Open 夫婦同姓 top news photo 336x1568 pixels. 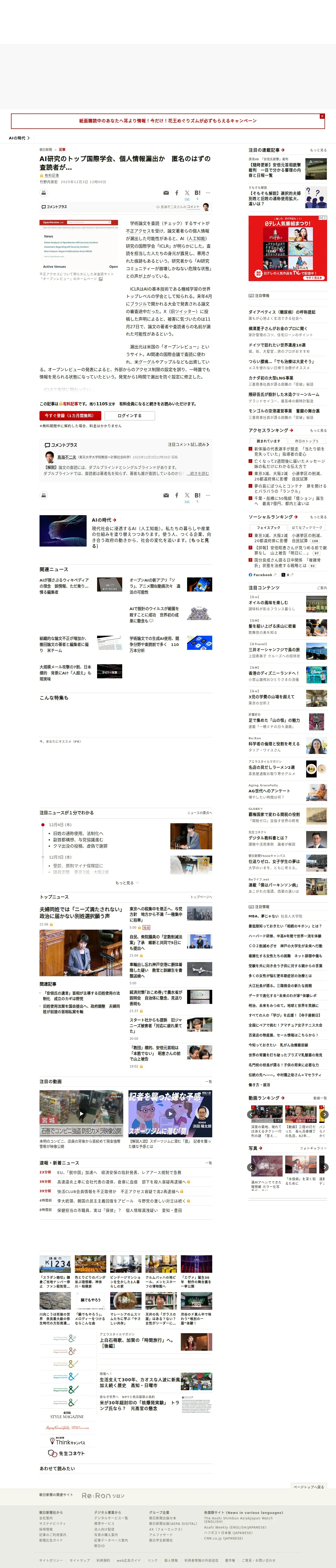tap(81, 953)
